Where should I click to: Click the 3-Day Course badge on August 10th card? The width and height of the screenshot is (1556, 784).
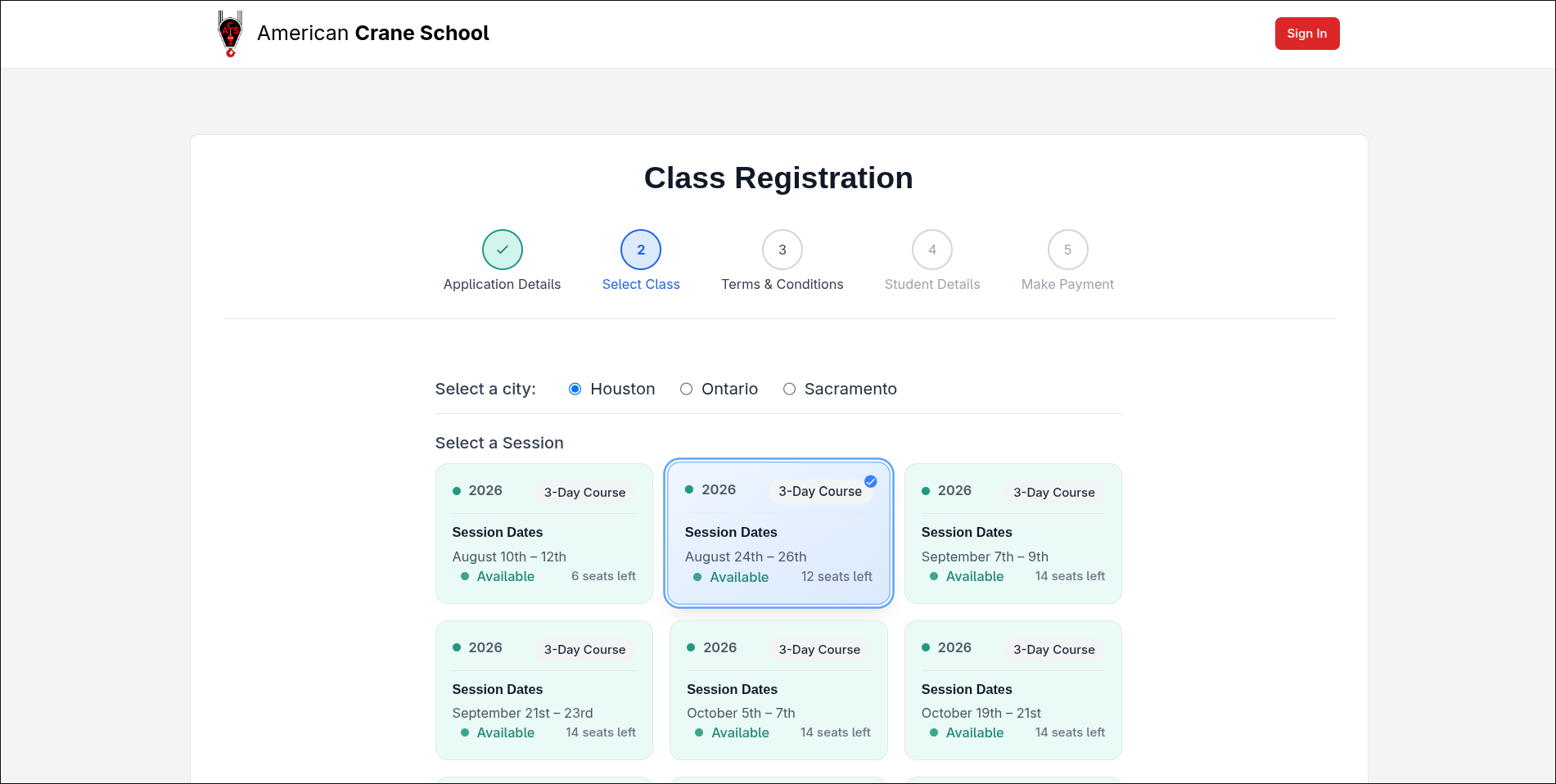coord(584,492)
